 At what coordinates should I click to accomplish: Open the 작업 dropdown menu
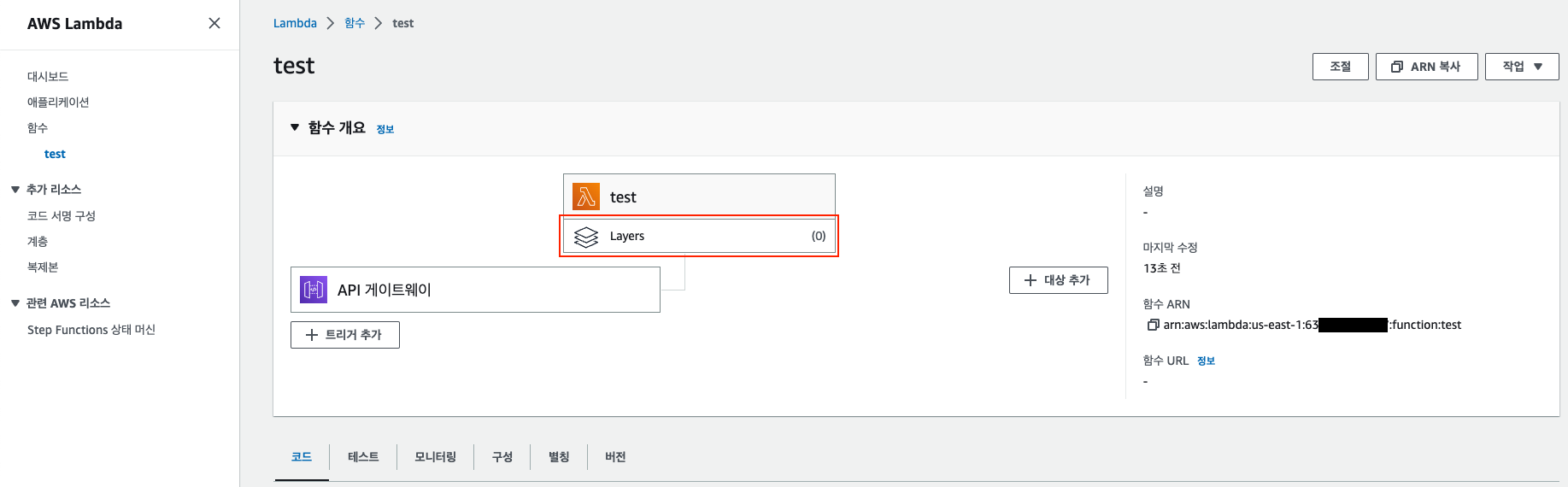(1522, 67)
